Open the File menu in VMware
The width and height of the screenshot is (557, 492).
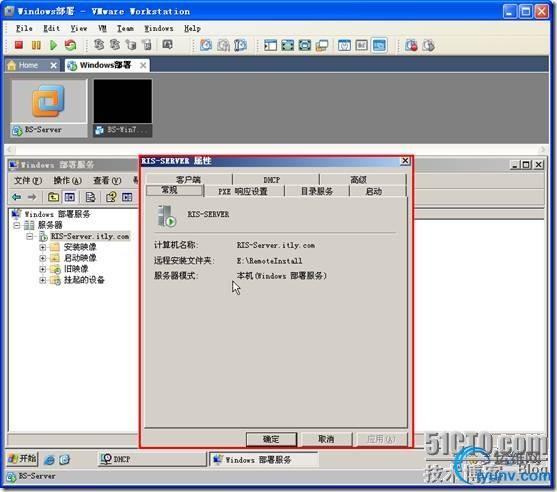[24, 28]
